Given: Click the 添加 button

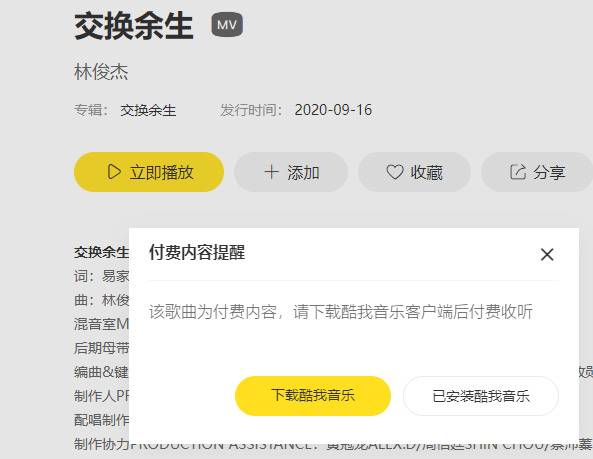Looking at the screenshot, I should (291, 172).
